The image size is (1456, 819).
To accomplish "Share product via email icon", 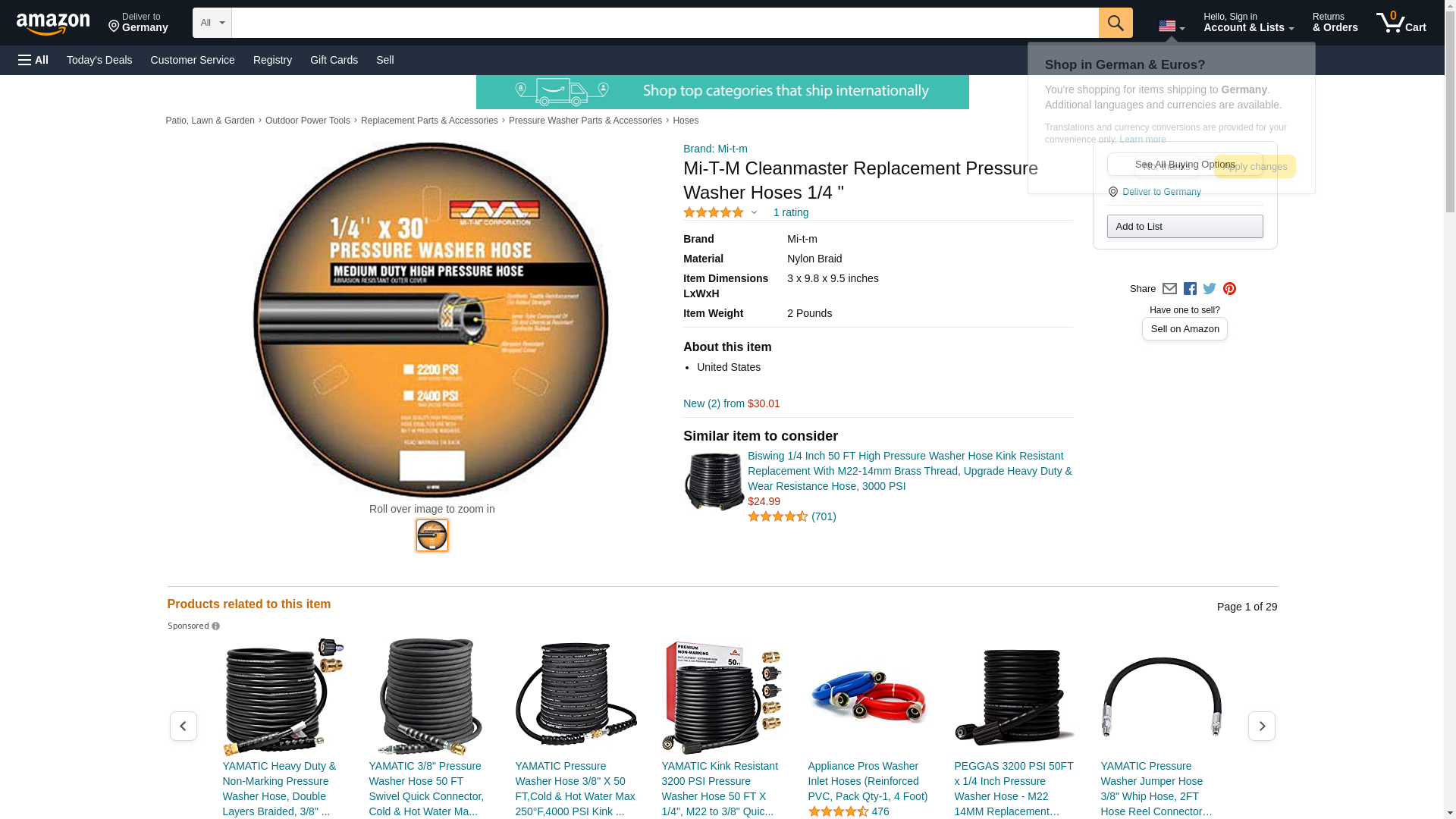I will point(1169,289).
